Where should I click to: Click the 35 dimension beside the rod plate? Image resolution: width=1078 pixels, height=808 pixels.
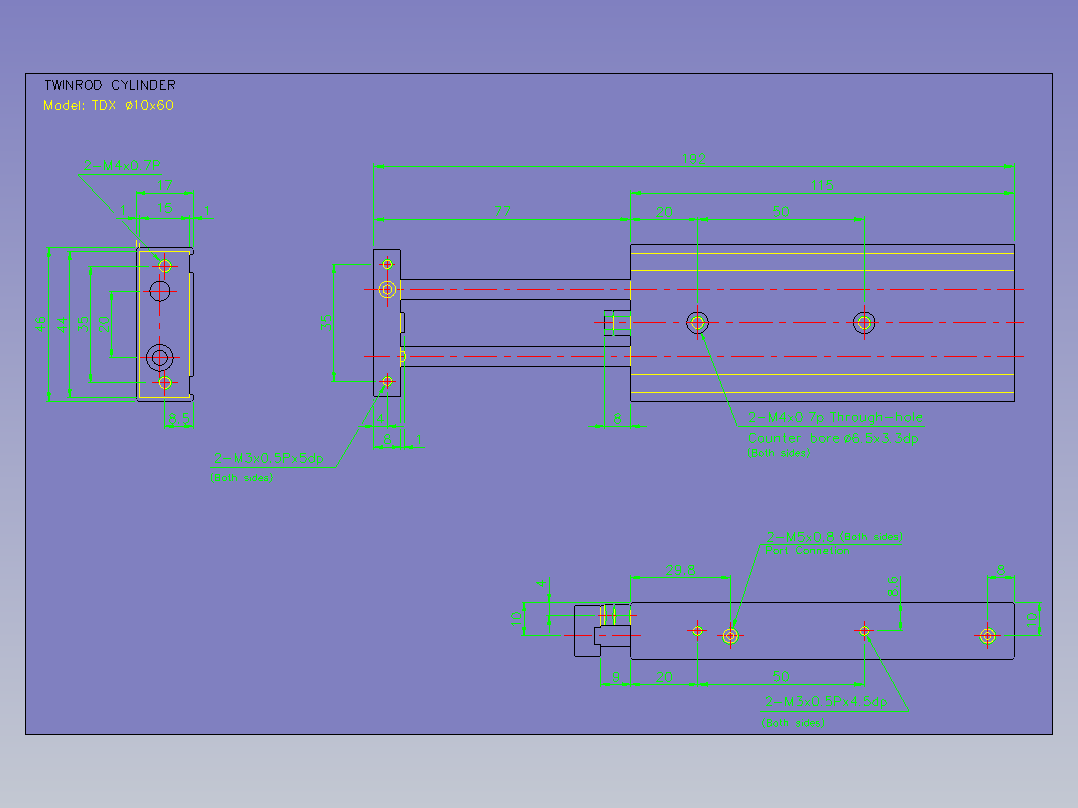326,323
